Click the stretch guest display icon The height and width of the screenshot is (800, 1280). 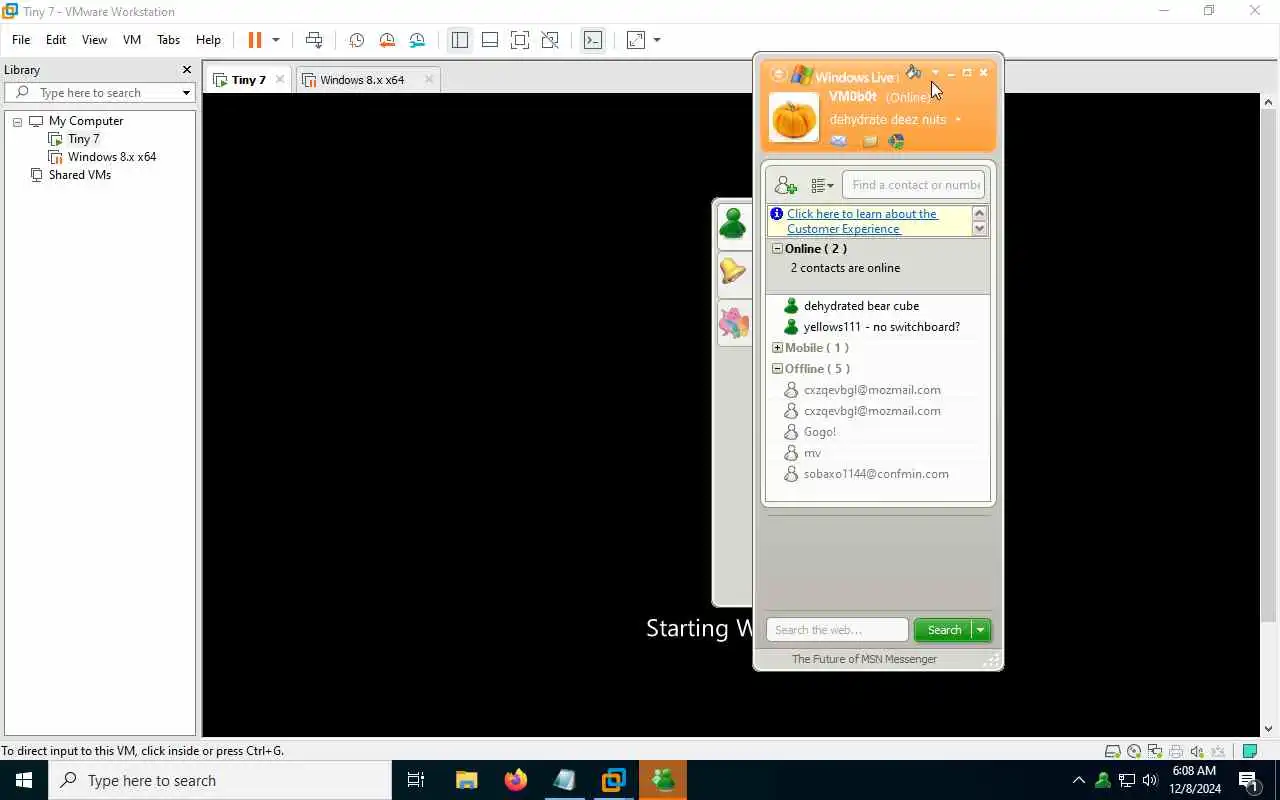click(636, 40)
